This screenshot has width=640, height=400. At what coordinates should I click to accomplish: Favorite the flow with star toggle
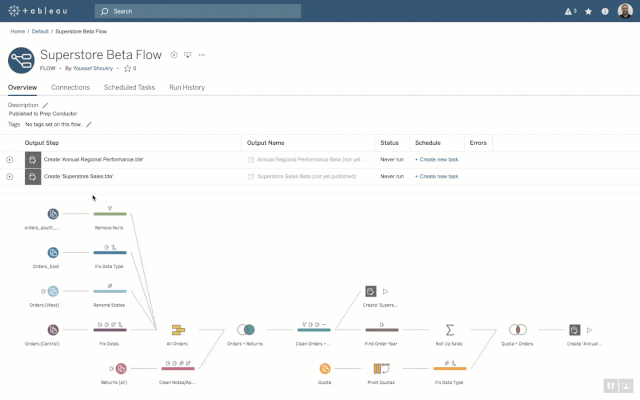(x=127, y=68)
